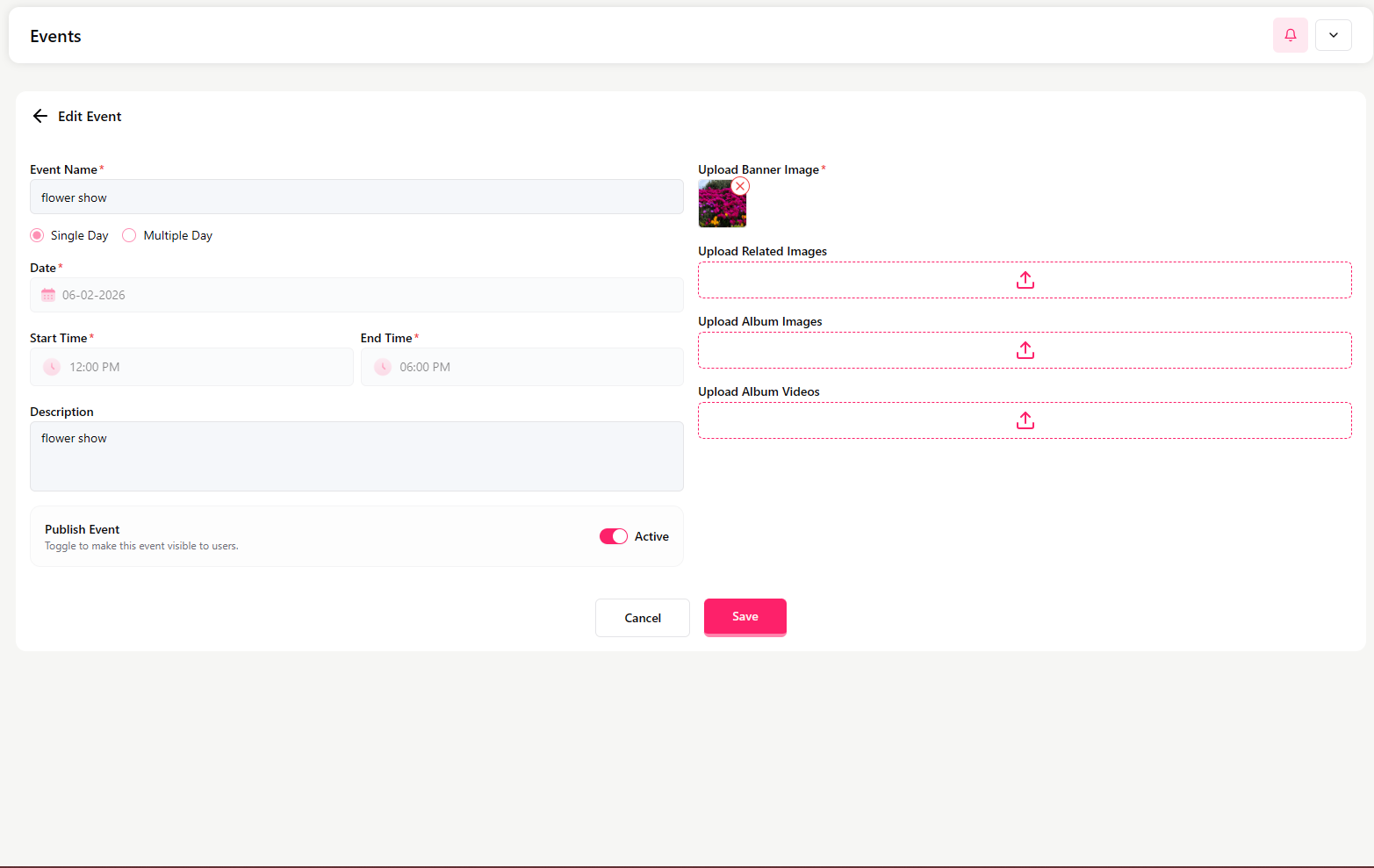This screenshot has width=1374, height=868.
Task: Click upload icon for Related Images
Action: [1025, 280]
